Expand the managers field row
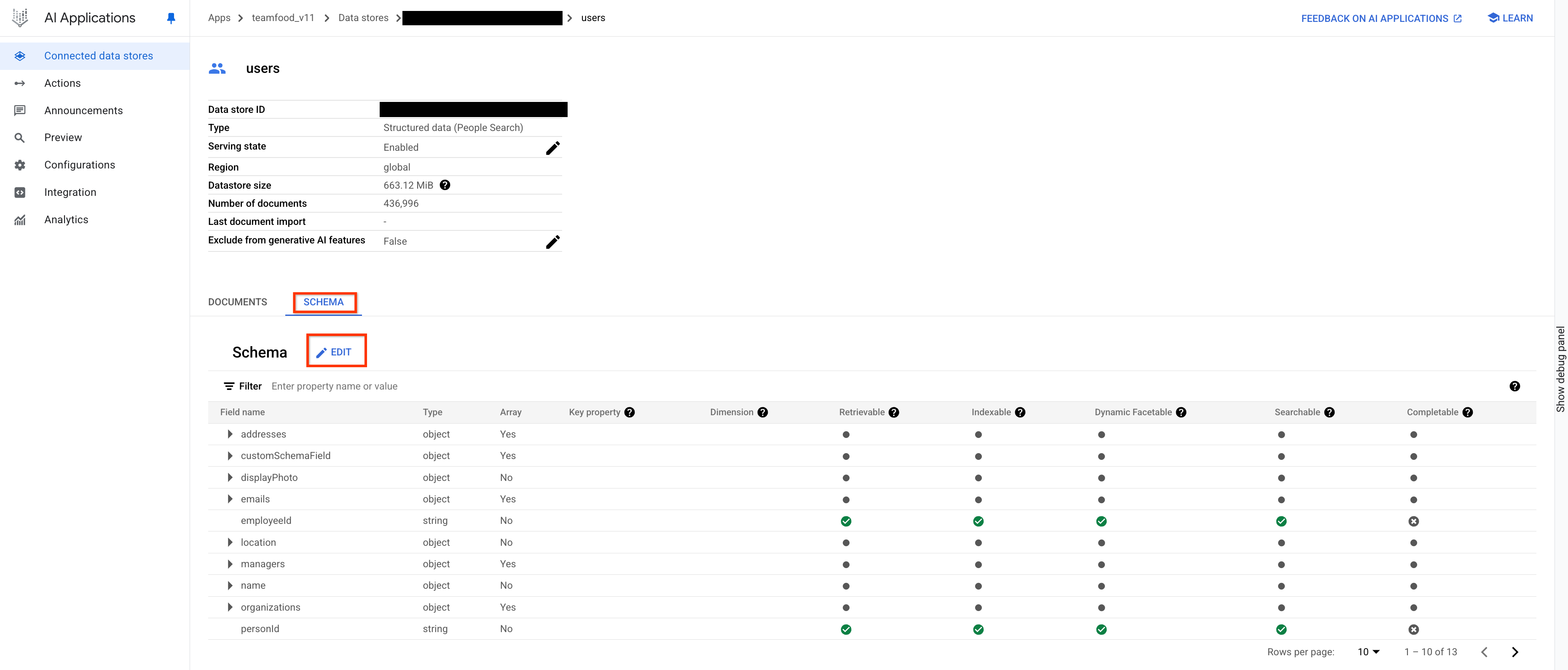 pyautogui.click(x=230, y=564)
